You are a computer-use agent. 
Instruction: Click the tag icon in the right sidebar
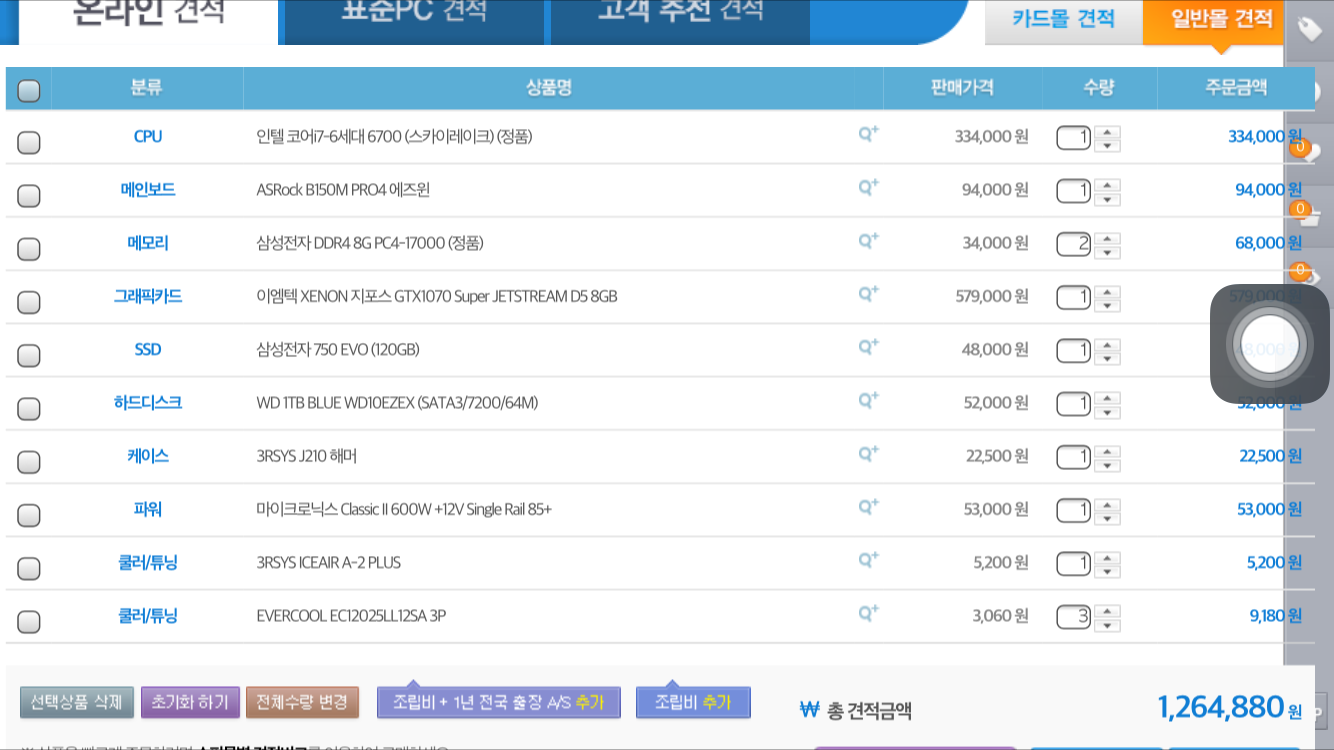pos(1309,29)
